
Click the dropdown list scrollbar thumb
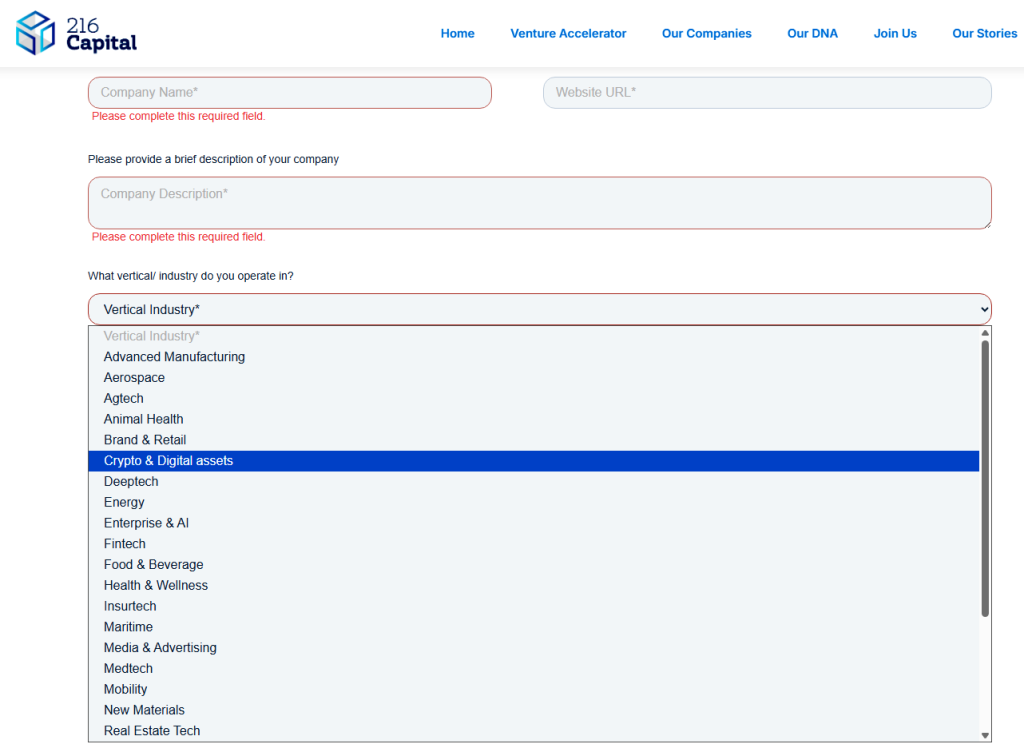click(985, 478)
